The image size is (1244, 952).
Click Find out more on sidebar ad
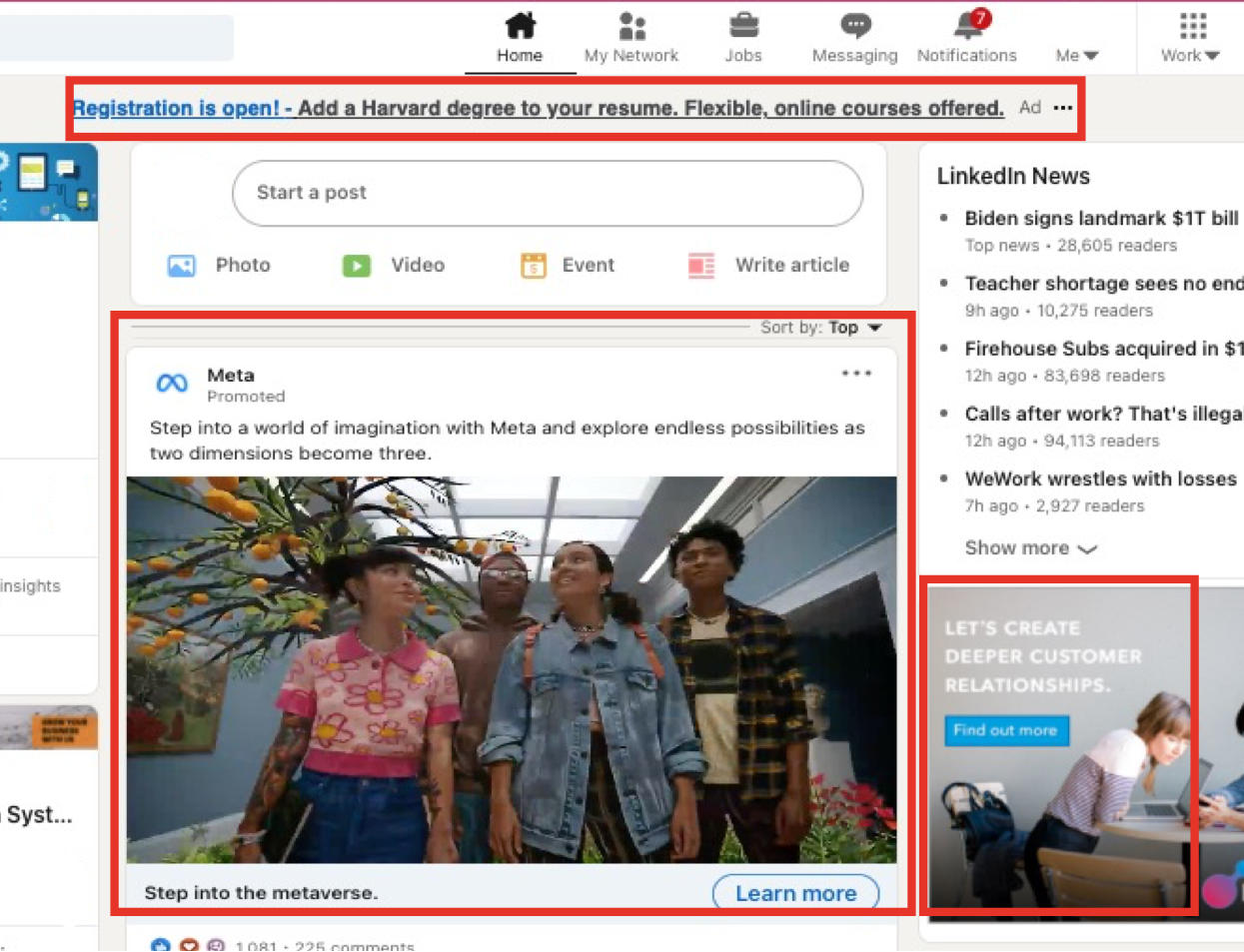click(1006, 730)
